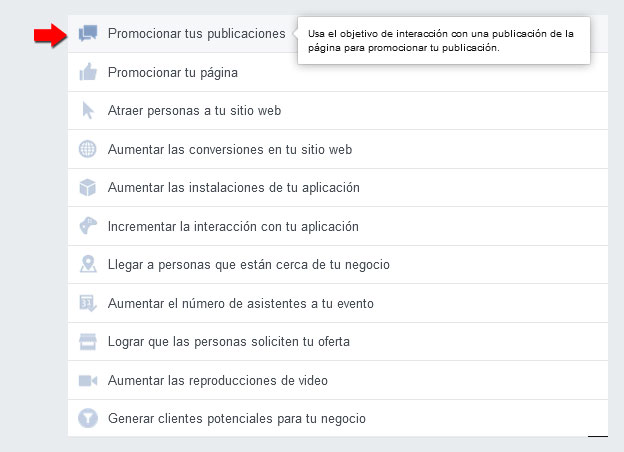The width and height of the screenshot is (624, 452).
Task: Click the thumbs-up icon for page promotion
Action: [x=88, y=72]
